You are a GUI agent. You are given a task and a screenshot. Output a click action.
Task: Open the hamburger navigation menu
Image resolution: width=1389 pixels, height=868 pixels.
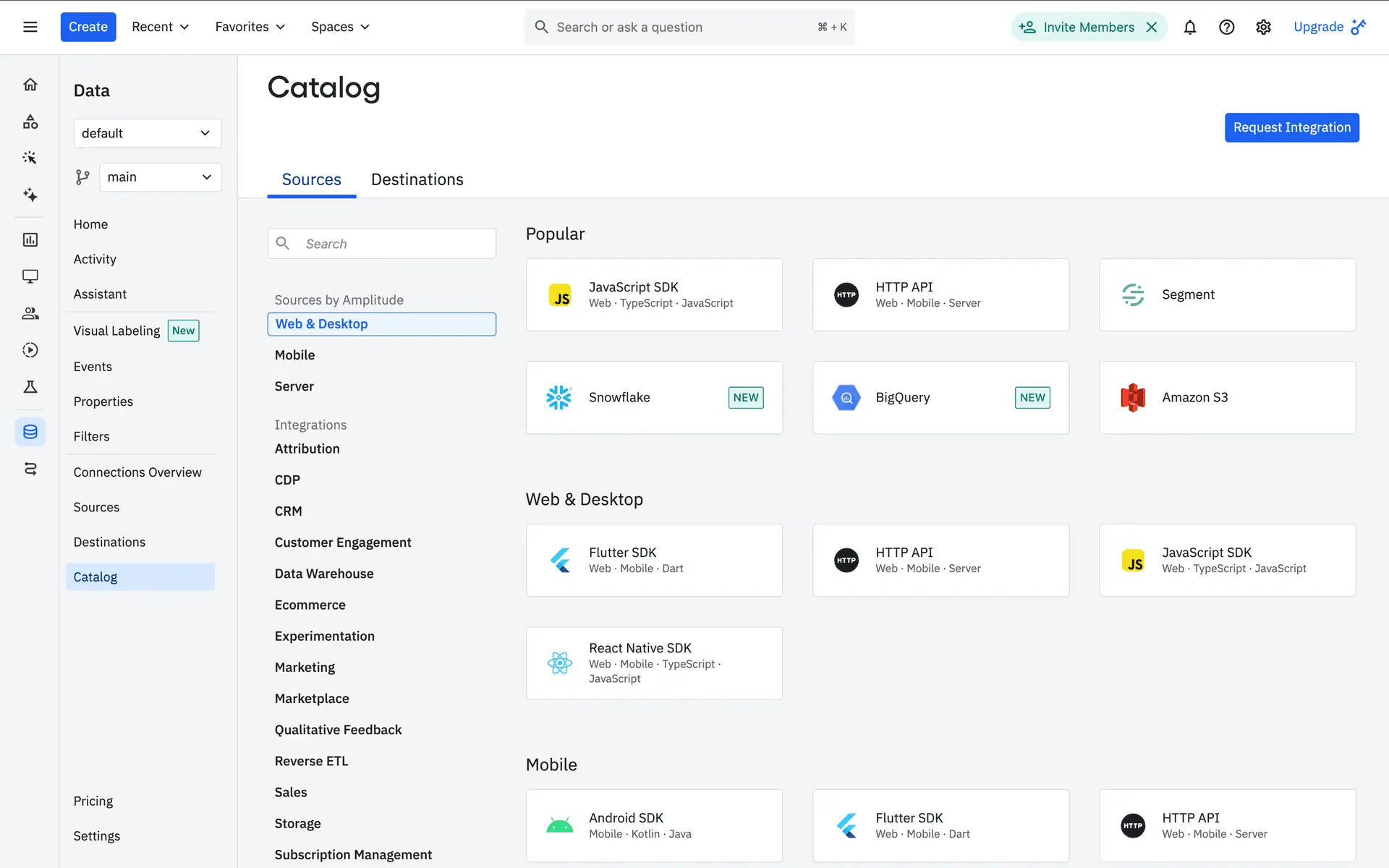click(30, 27)
